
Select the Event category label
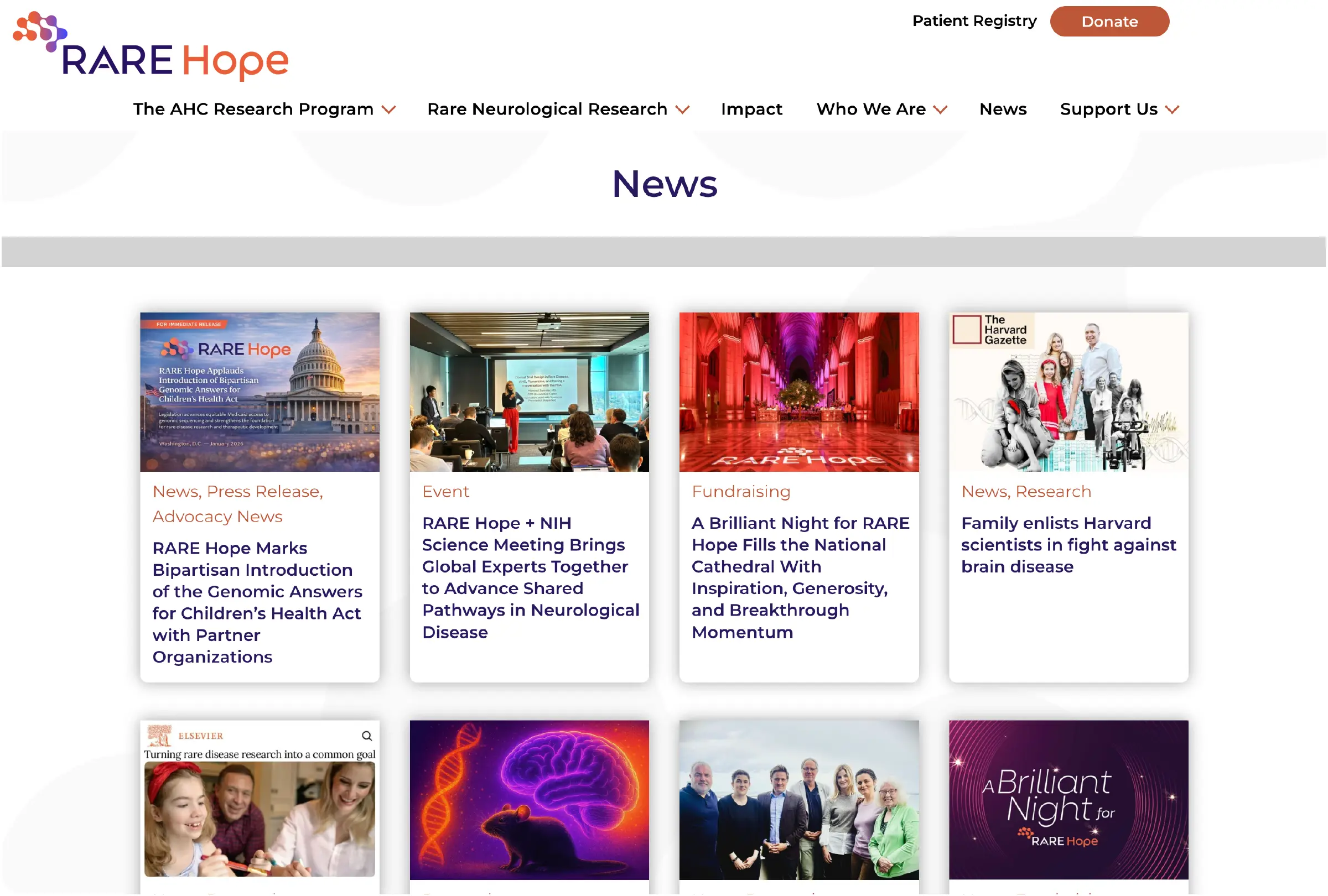(446, 492)
